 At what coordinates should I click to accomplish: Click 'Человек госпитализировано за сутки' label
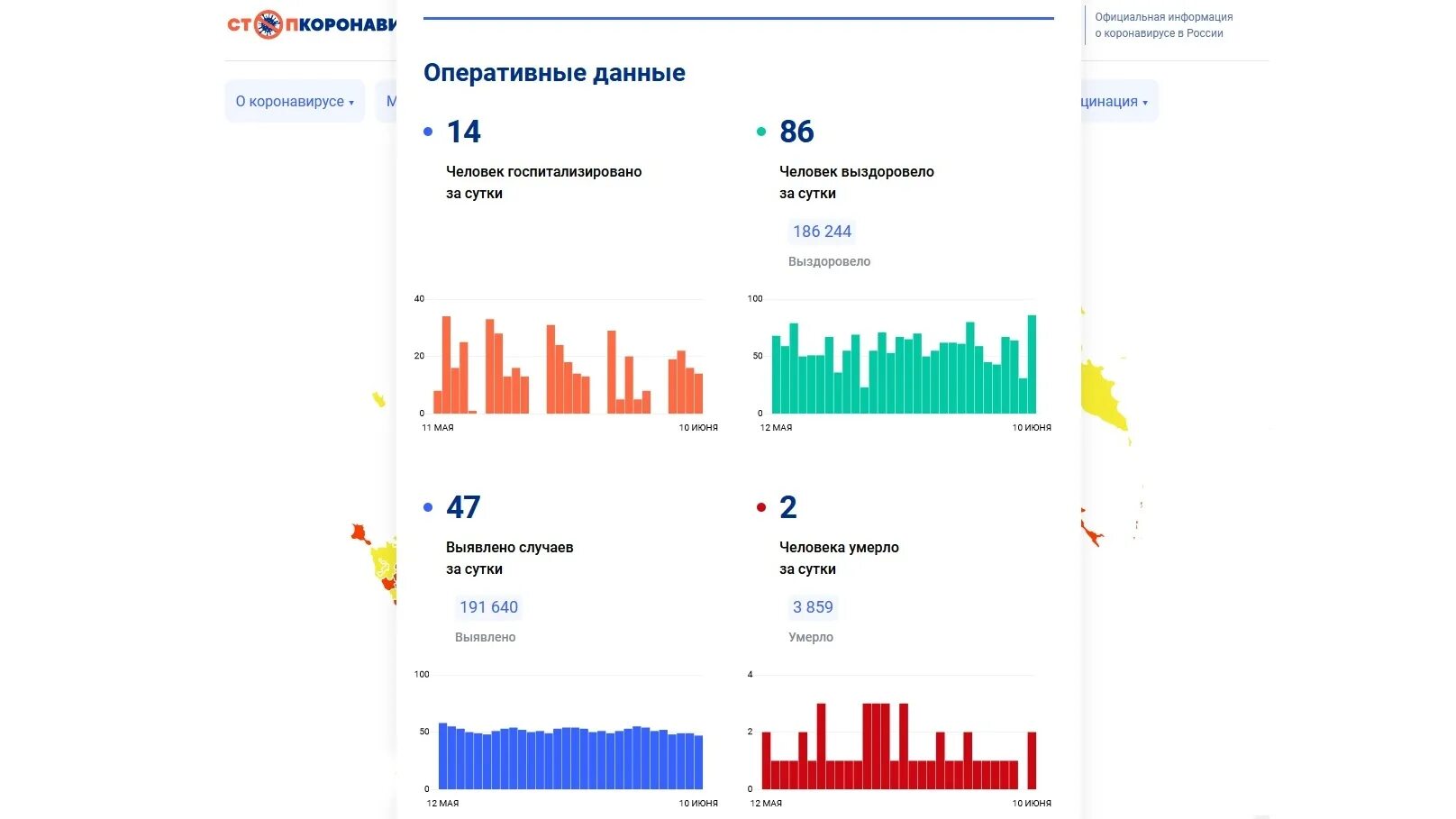click(543, 182)
